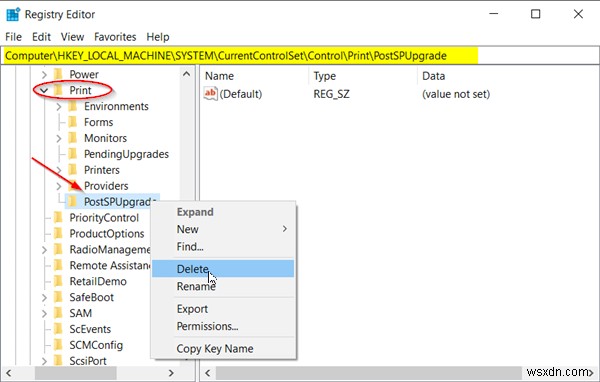
Task: Choose Export in the context menu
Action: coord(223,309)
